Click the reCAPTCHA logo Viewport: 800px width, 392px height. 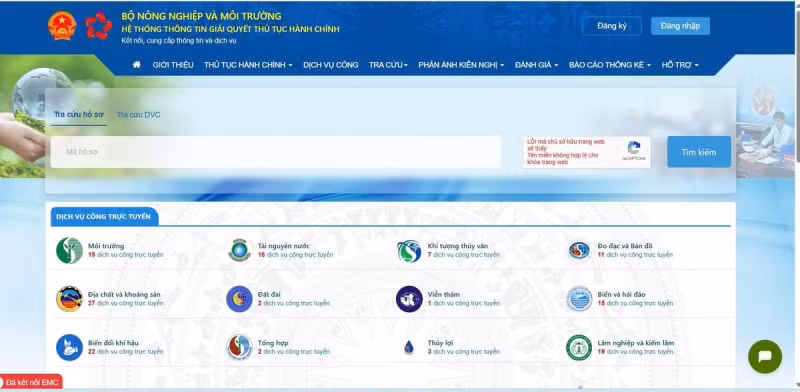634,149
